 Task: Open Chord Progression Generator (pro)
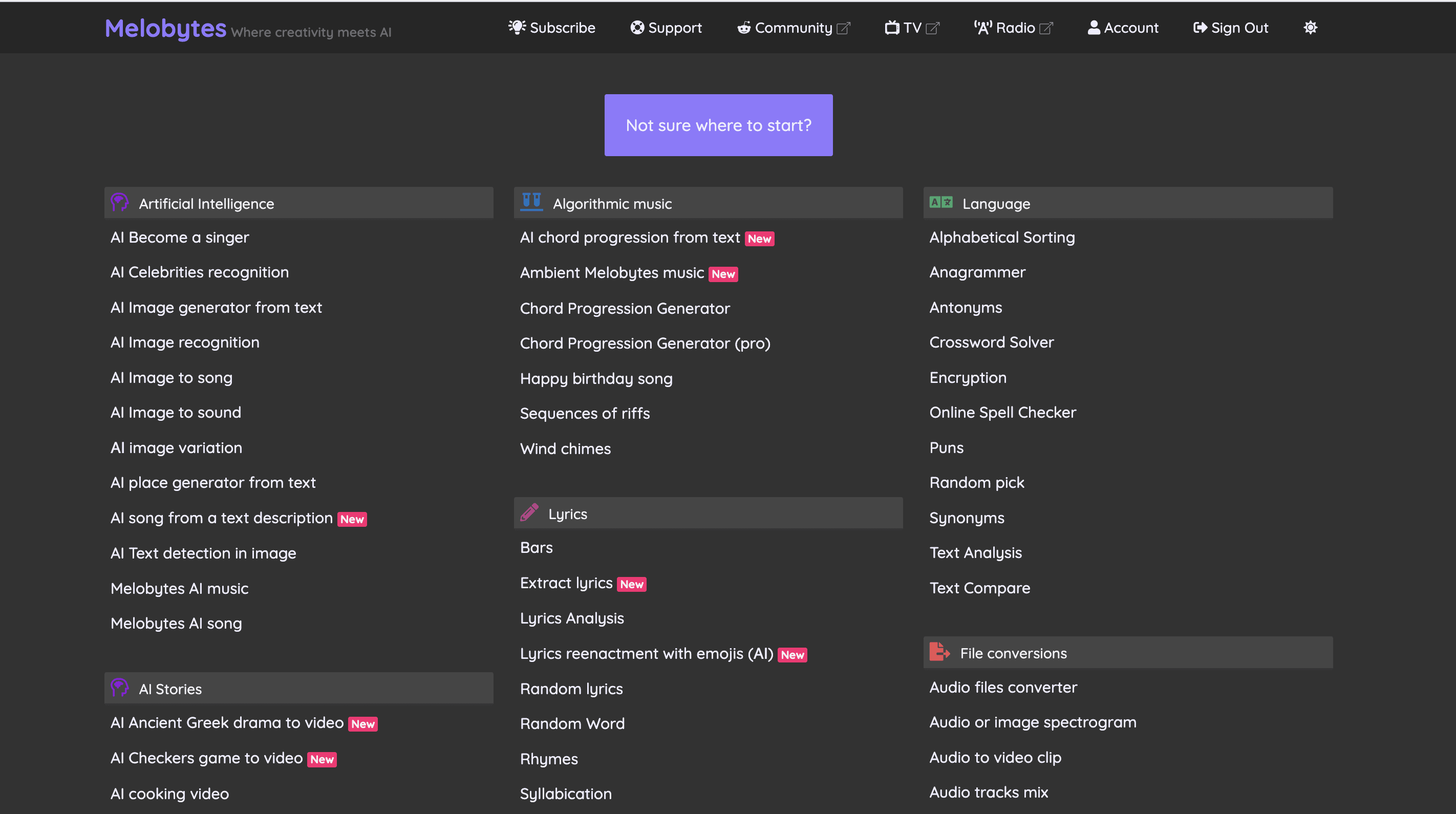point(645,344)
